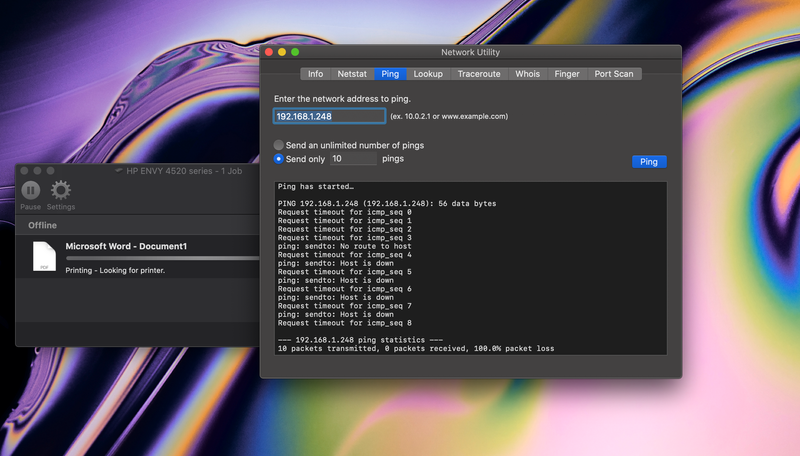
Task: Click the printer icon in HP ENVY title bar
Action: [119, 171]
